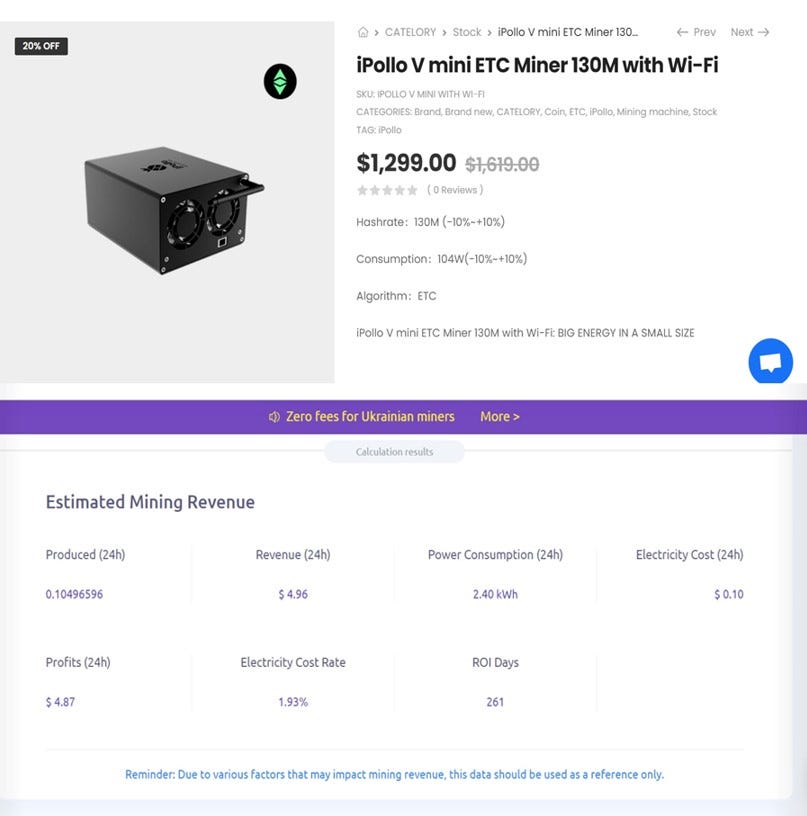Click the iPollo tag link
807x816 pixels.
[390, 130]
